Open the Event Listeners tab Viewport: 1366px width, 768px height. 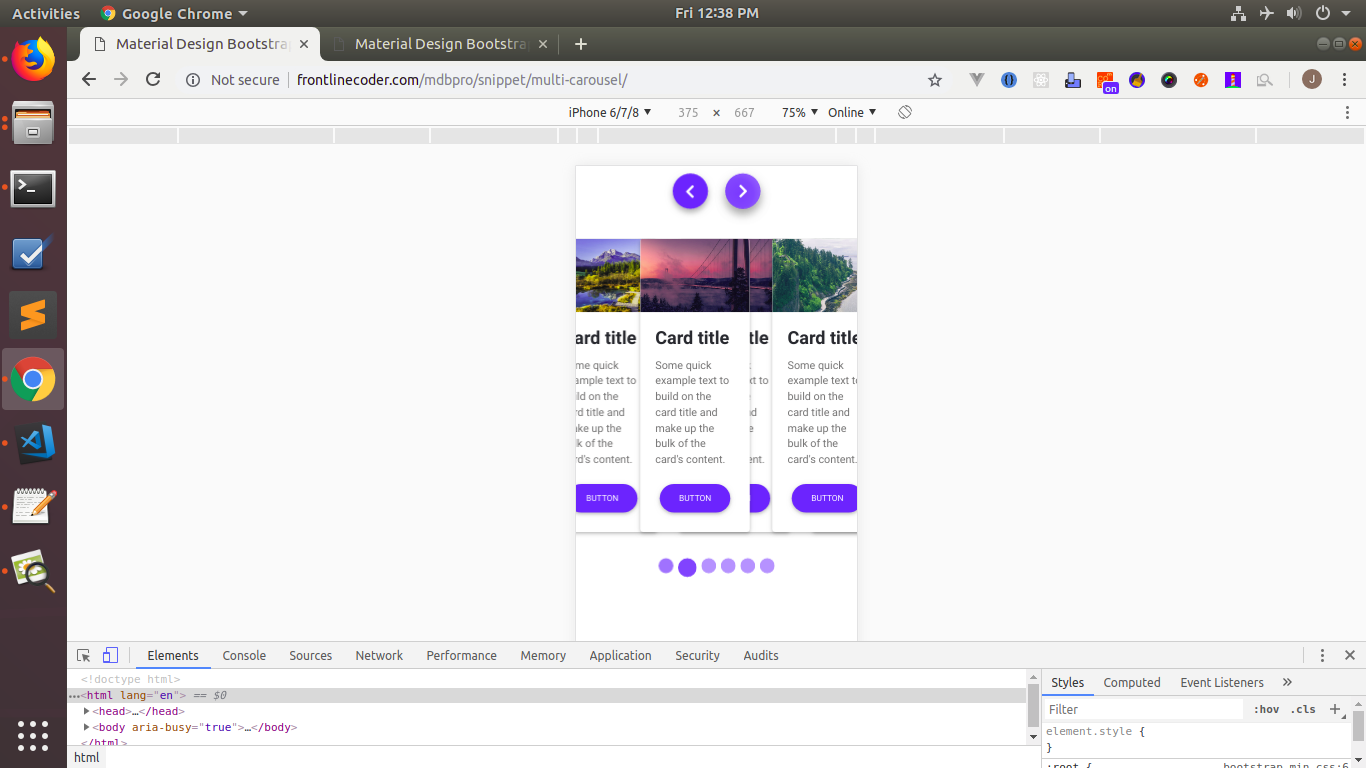(1222, 682)
